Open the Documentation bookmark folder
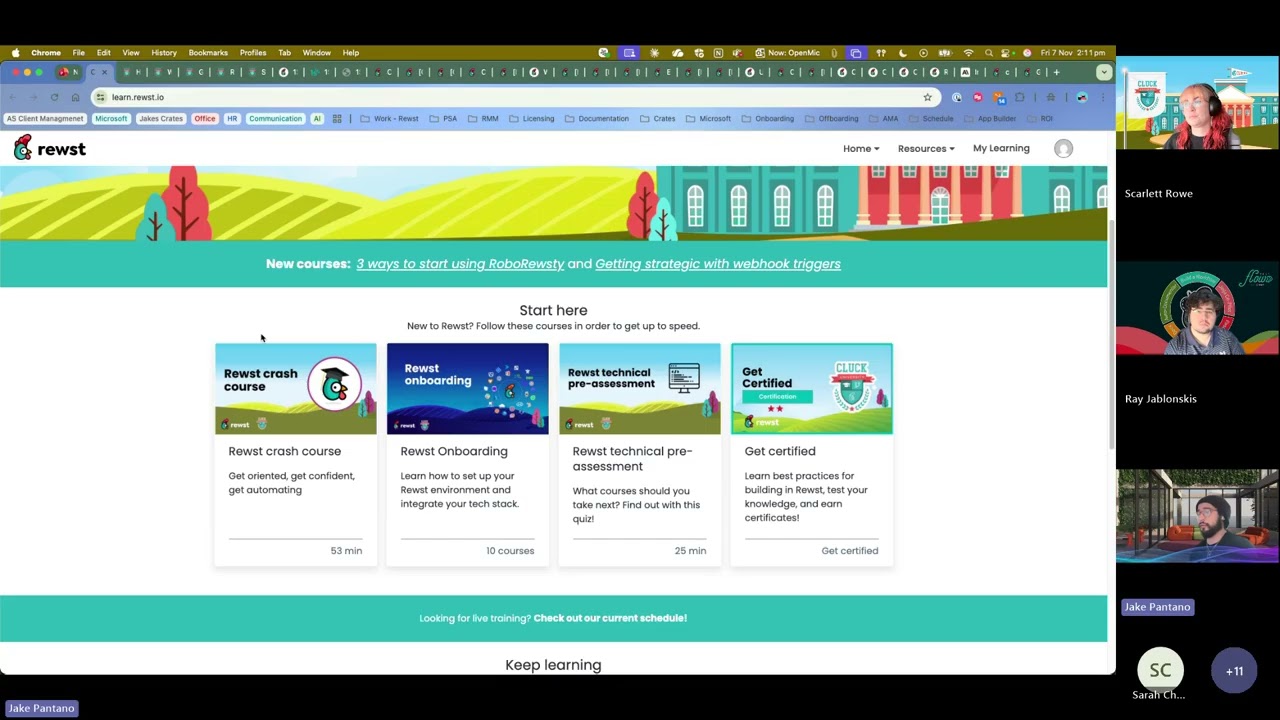The height and width of the screenshot is (720, 1280). point(596,118)
